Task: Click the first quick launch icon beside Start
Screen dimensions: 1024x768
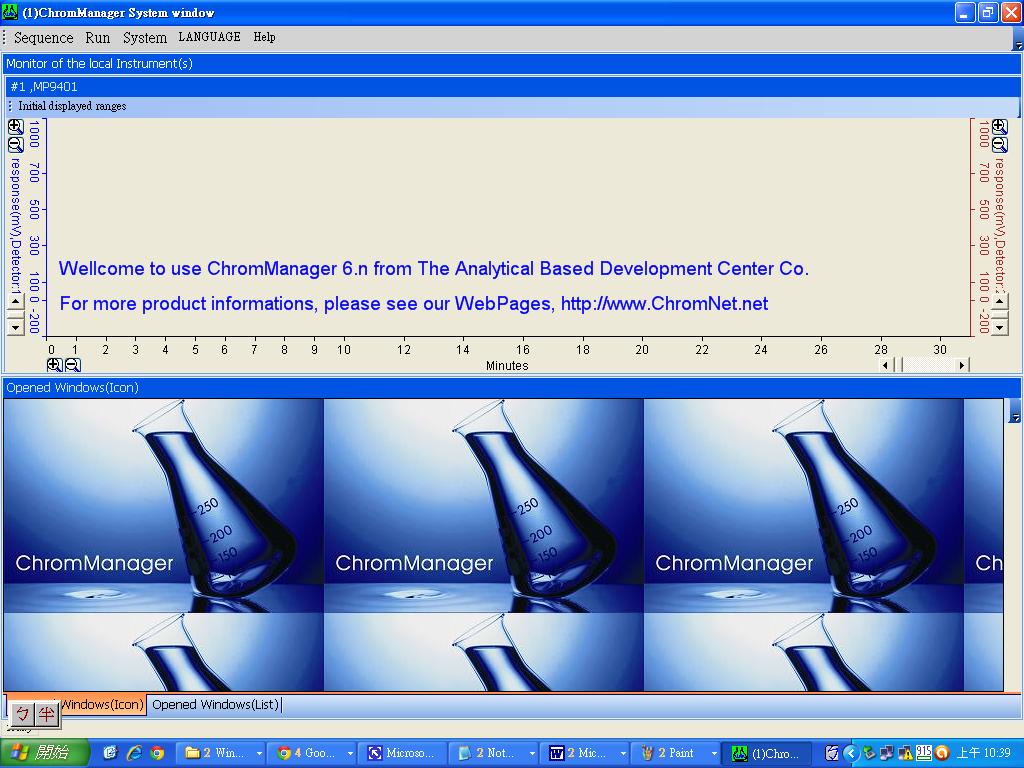Action: 110,753
